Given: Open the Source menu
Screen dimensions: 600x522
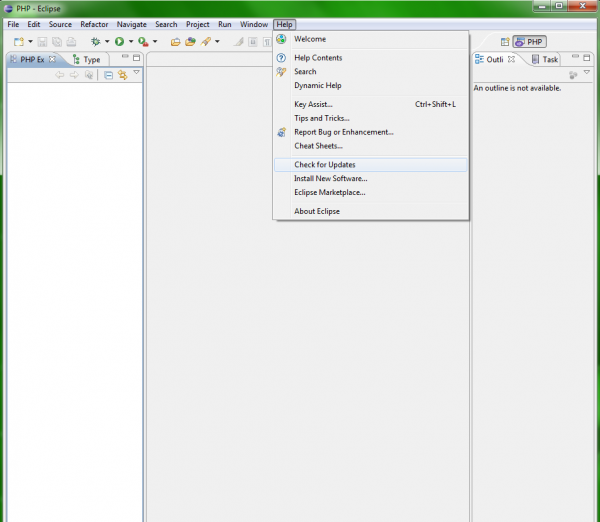Looking at the screenshot, I should 60,24.
